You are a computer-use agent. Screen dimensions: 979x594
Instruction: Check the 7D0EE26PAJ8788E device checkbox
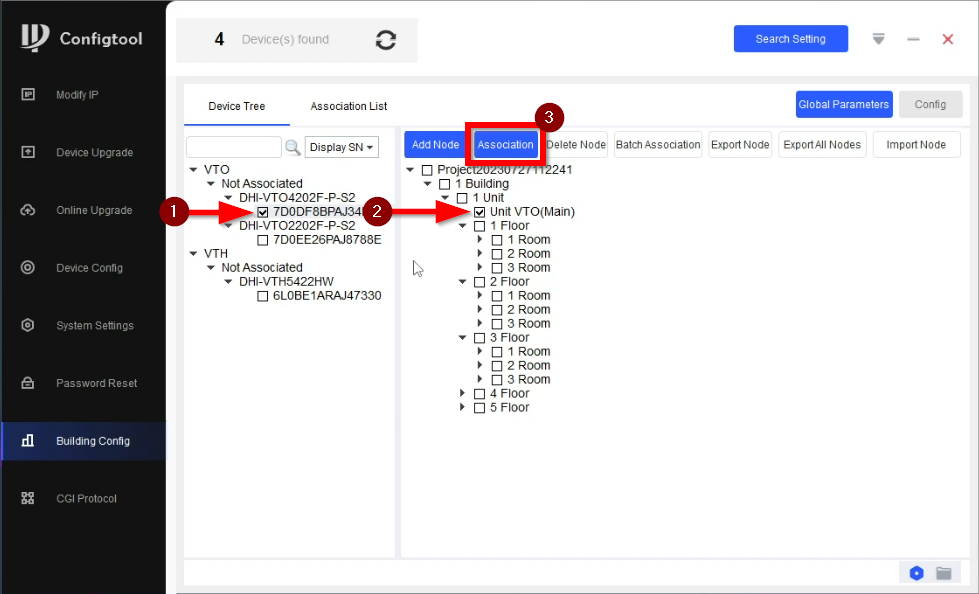click(x=263, y=240)
